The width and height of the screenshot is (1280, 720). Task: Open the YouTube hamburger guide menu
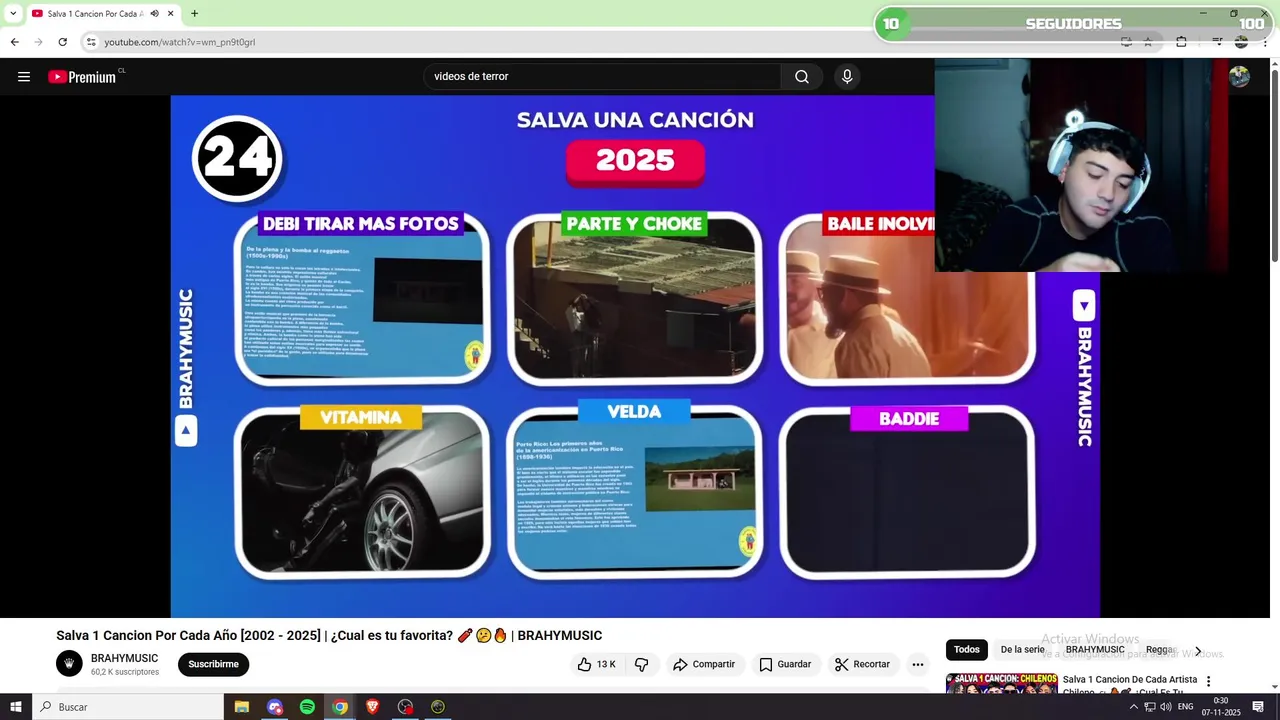tap(24, 77)
